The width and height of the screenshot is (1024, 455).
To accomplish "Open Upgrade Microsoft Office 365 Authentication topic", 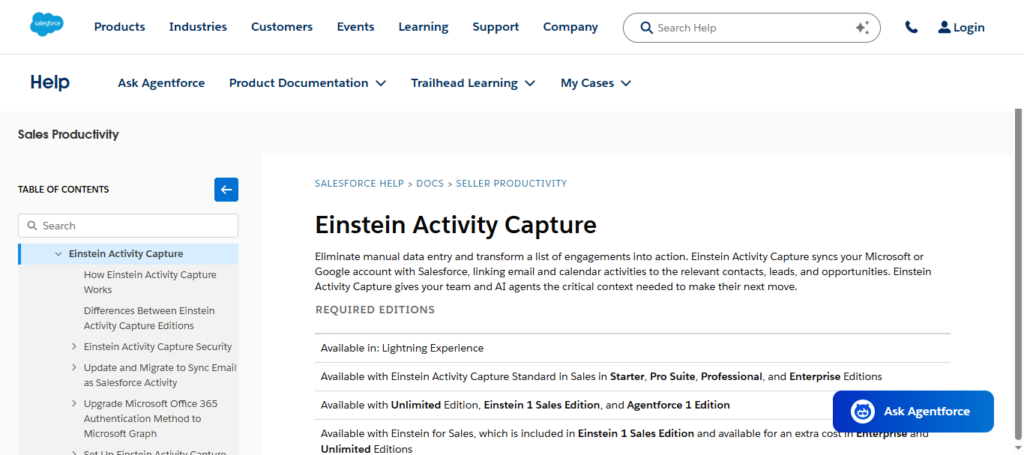I will point(151,418).
